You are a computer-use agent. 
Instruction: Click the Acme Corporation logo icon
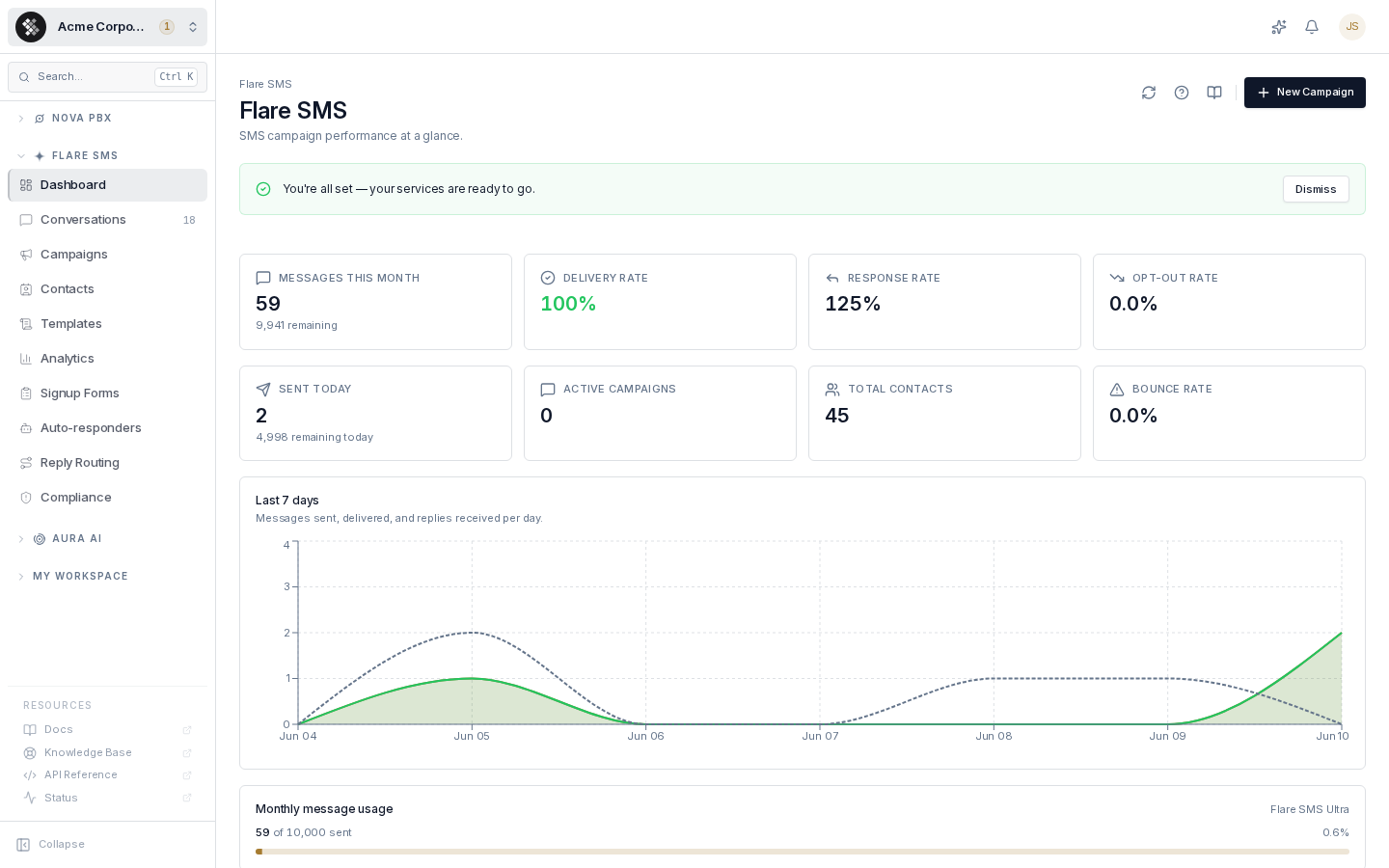click(31, 27)
